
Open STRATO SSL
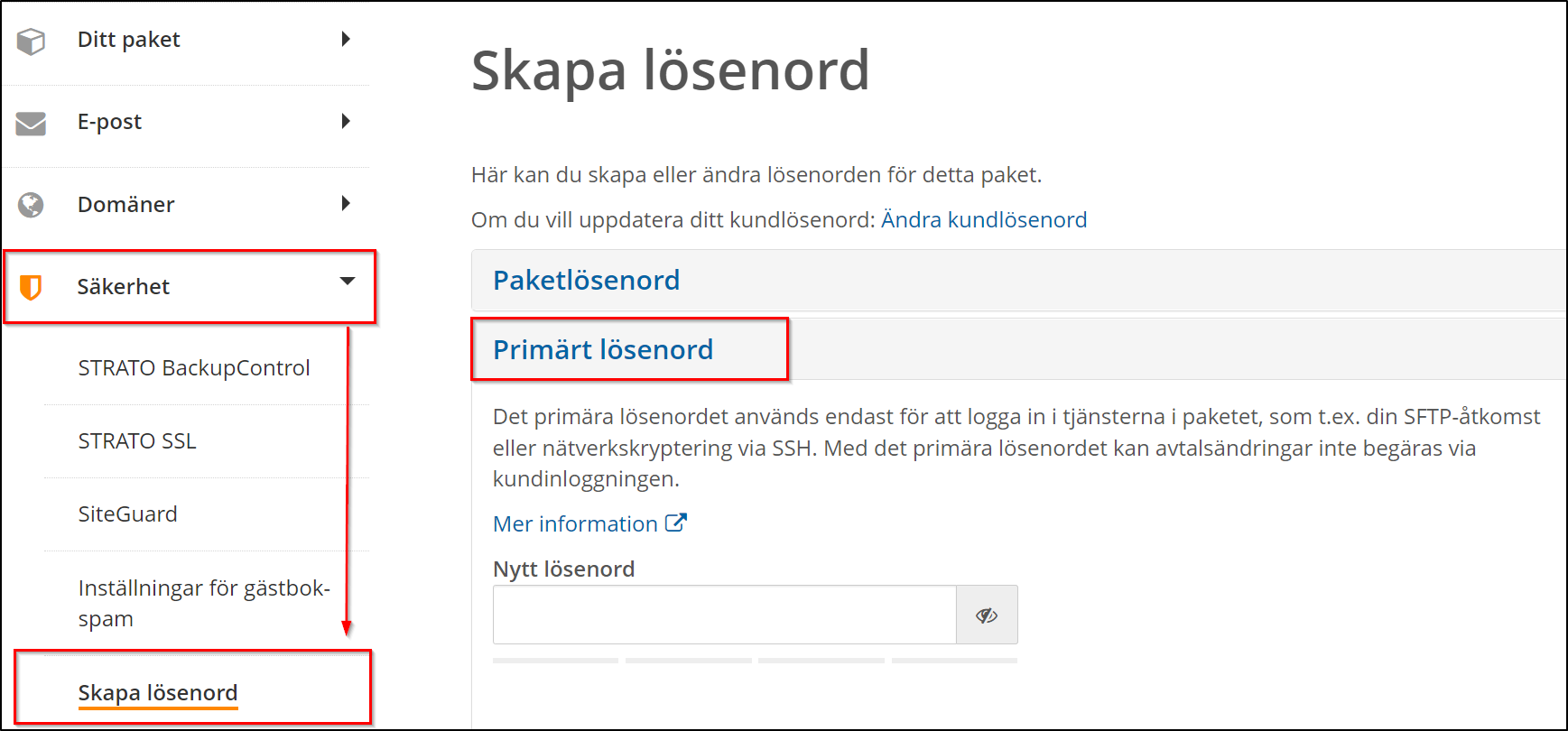click(x=137, y=441)
